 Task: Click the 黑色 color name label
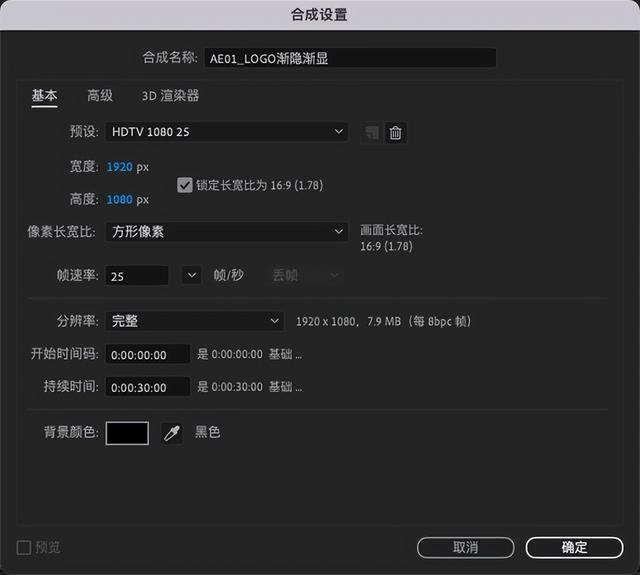coord(207,432)
